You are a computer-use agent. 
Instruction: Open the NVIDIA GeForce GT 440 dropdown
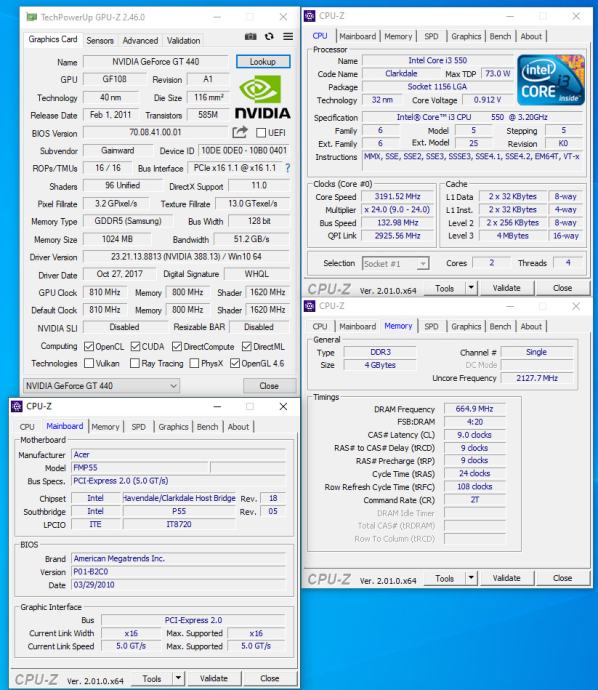pyautogui.click(x=101, y=386)
